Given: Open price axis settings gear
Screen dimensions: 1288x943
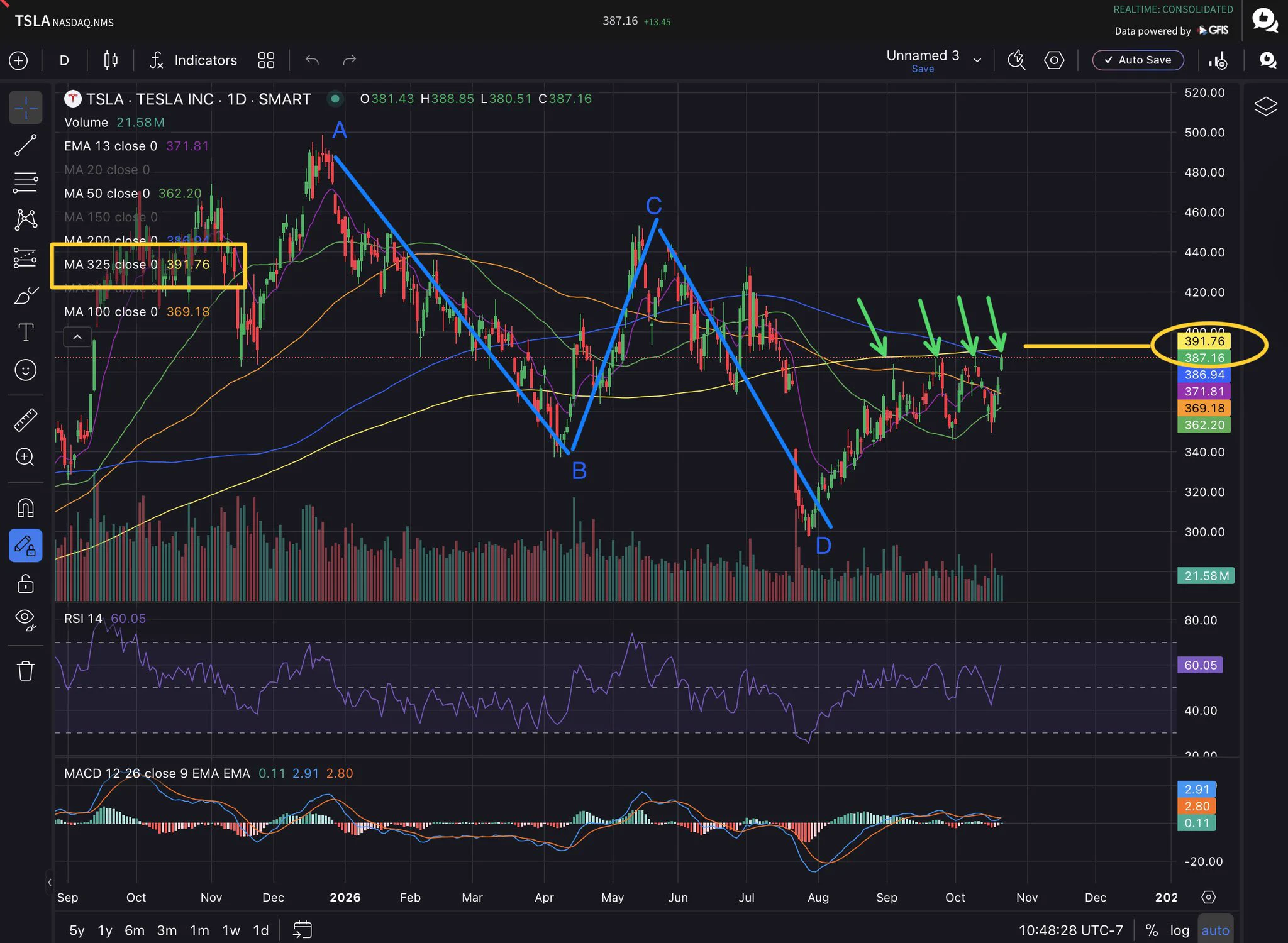Looking at the screenshot, I should (1208, 897).
